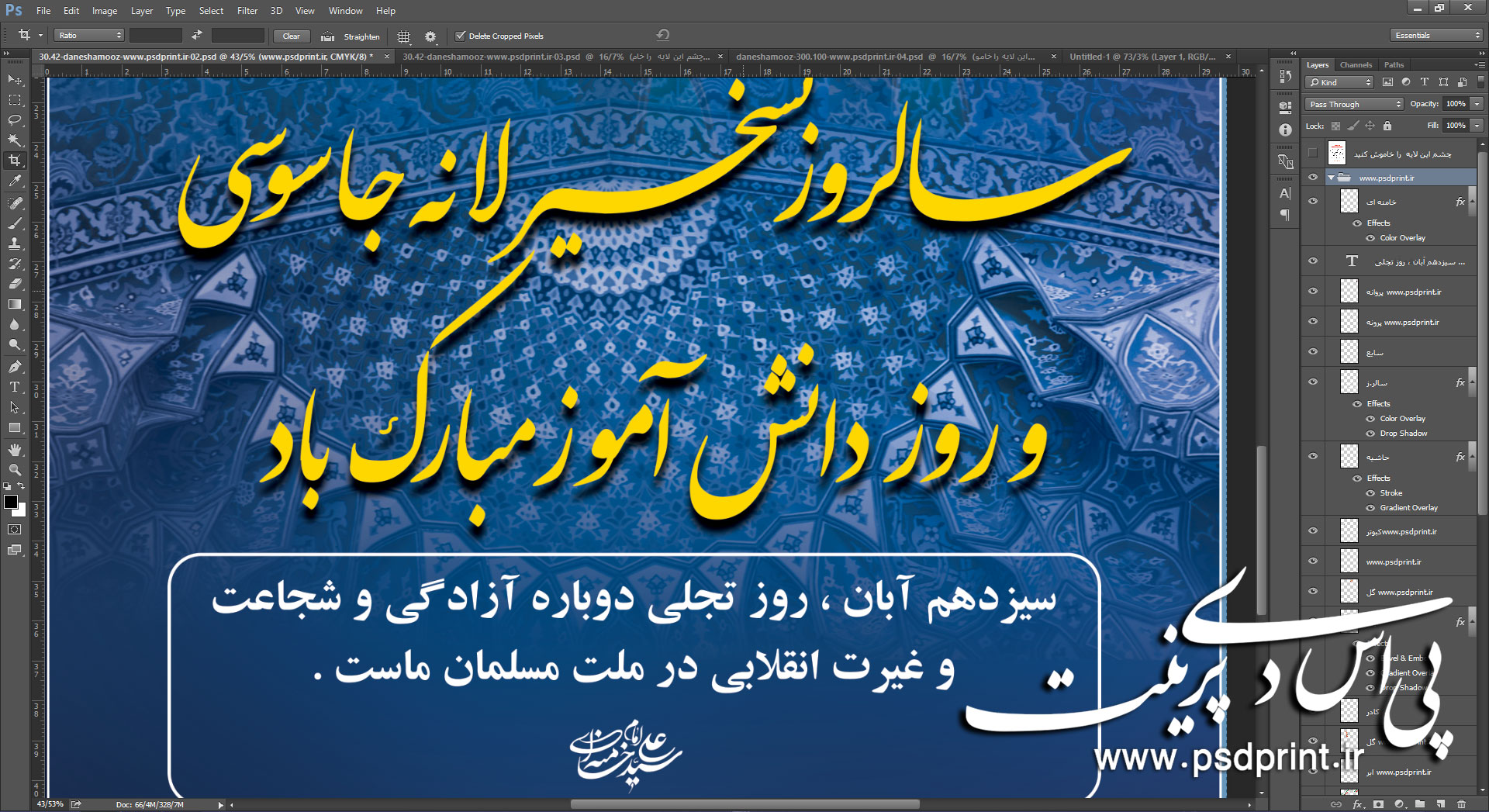The width and height of the screenshot is (1489, 812).
Task: Select the Spot Healing Brush tool
Action: [15, 202]
